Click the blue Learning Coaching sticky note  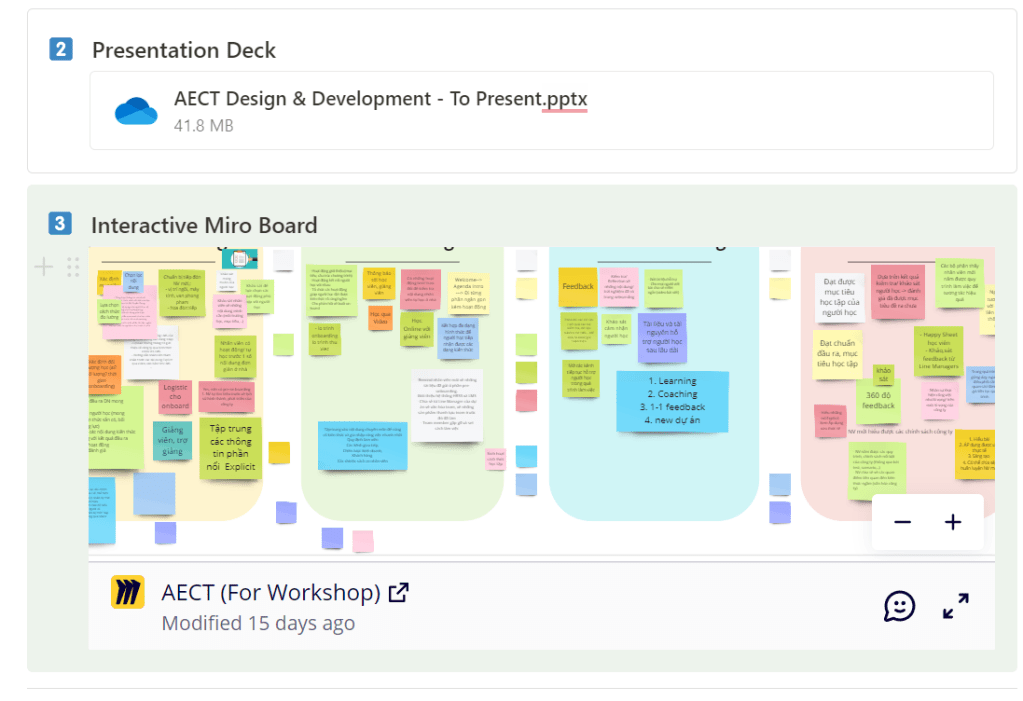[671, 400]
